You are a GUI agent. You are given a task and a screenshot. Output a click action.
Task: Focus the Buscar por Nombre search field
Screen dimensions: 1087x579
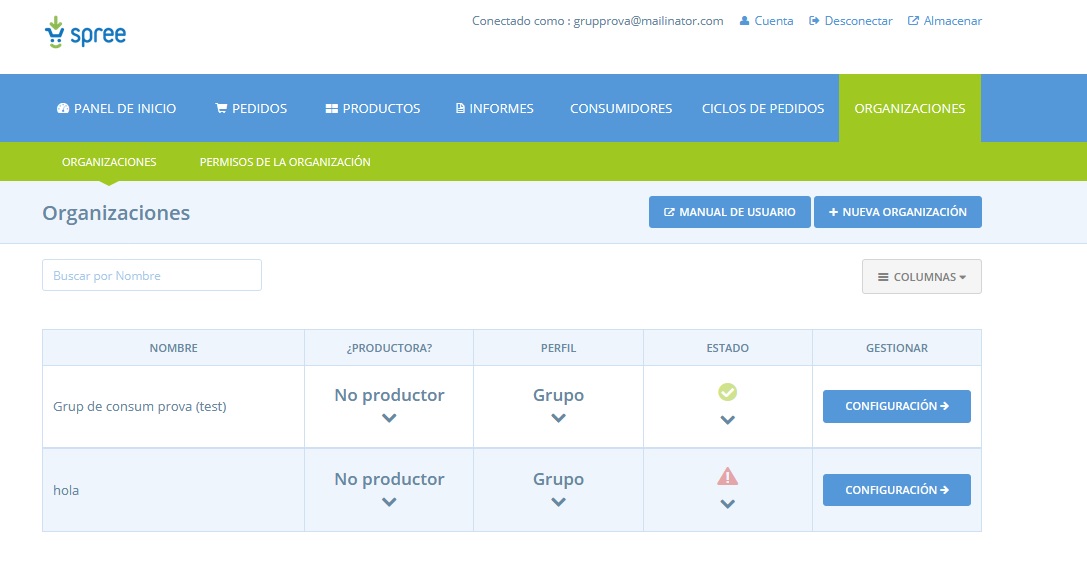click(152, 275)
